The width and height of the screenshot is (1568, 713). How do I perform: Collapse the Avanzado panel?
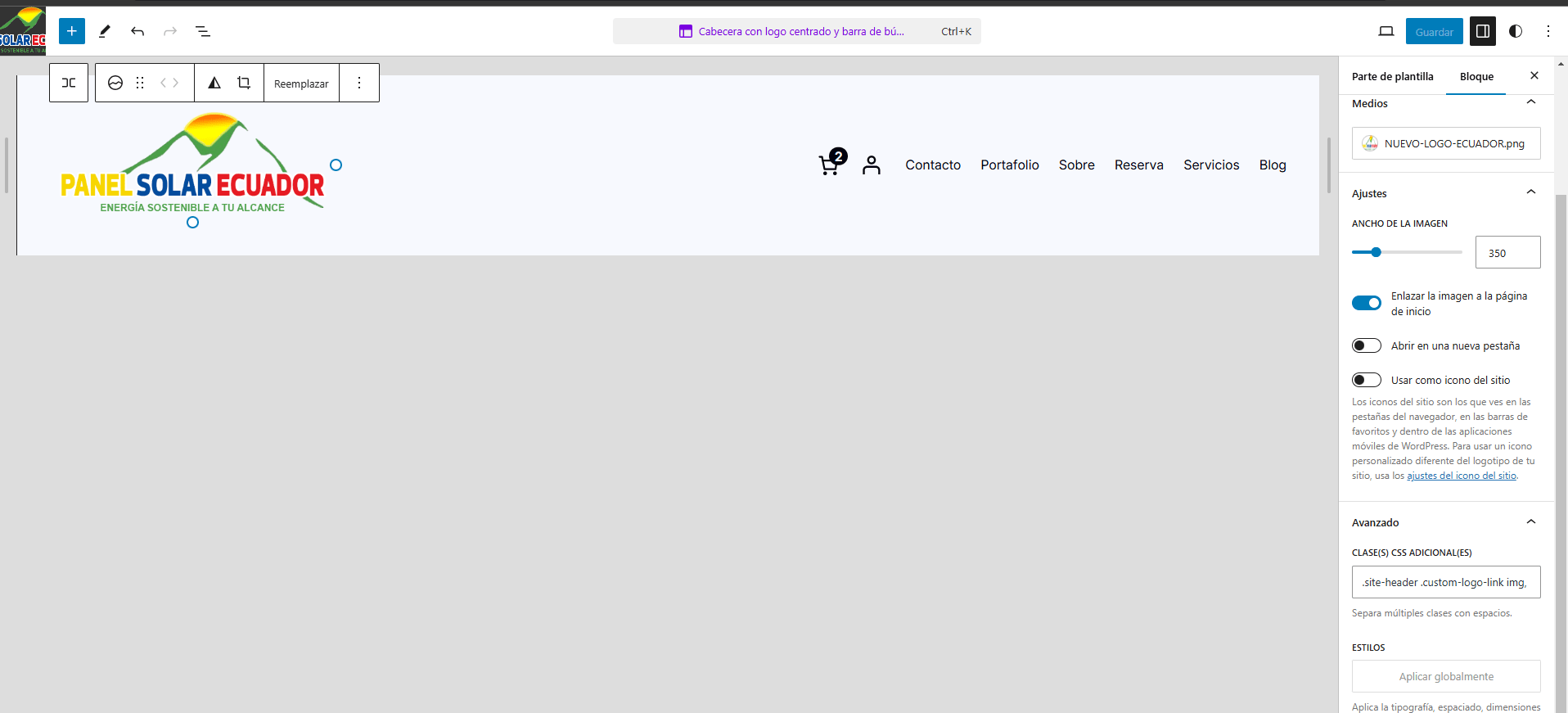(x=1531, y=522)
